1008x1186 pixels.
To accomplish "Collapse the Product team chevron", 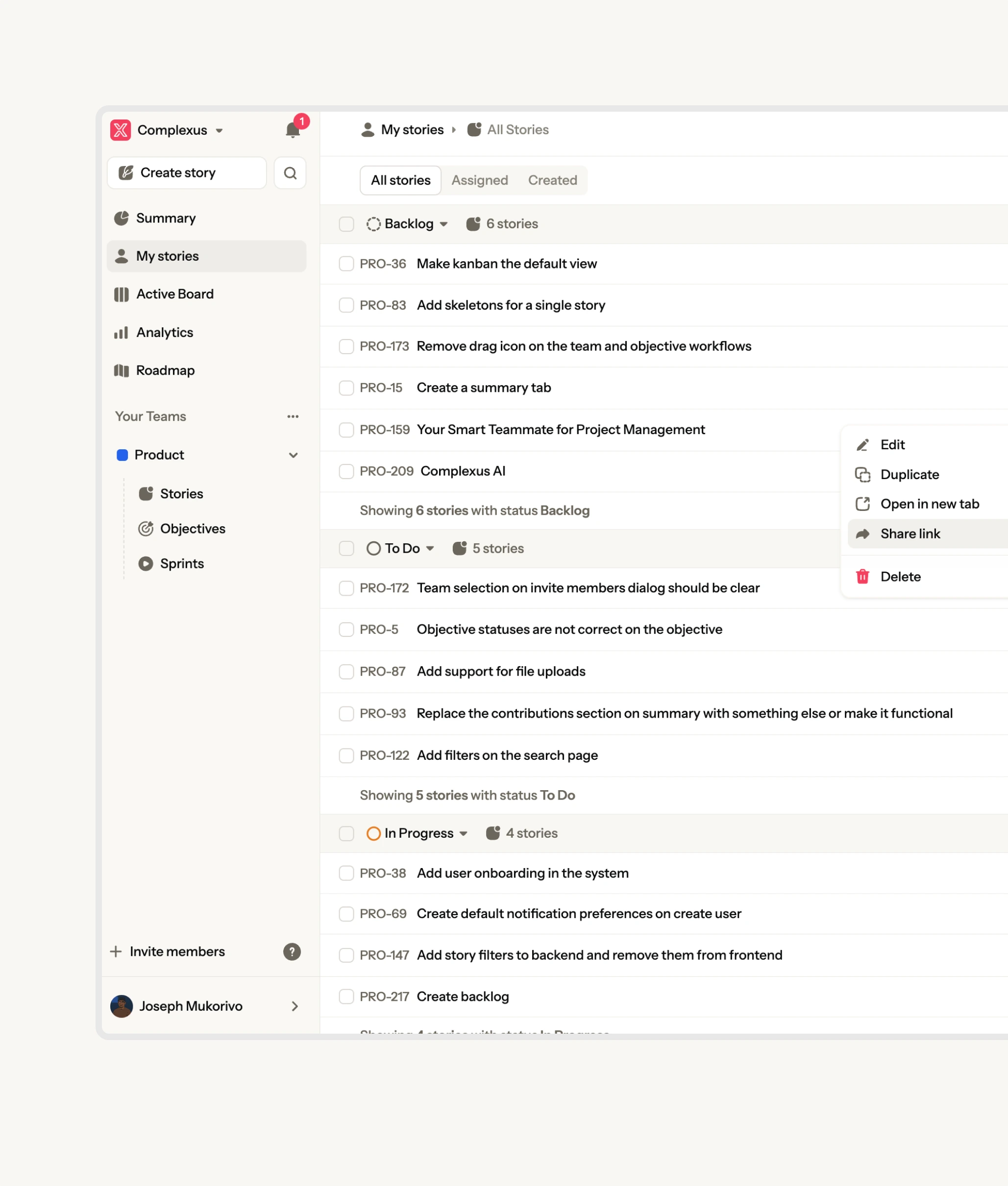I will coord(293,455).
